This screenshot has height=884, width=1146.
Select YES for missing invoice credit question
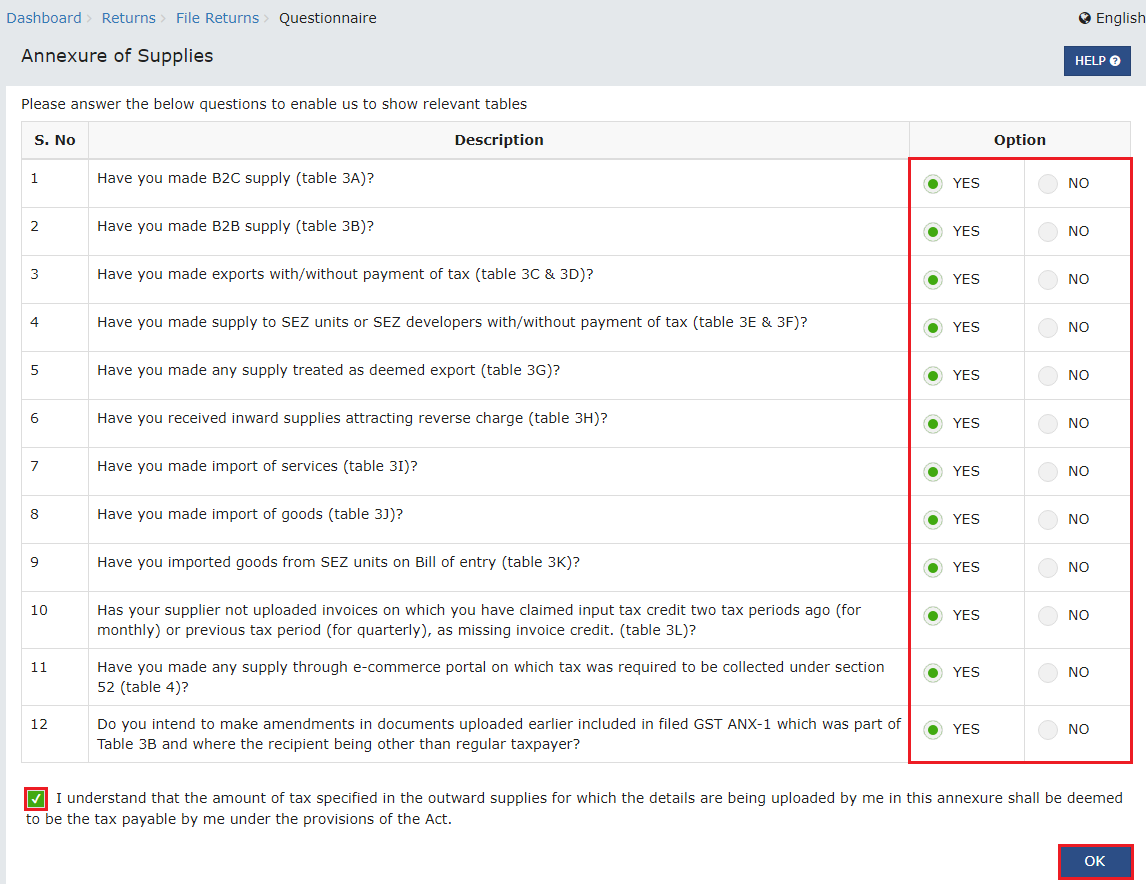pyautogui.click(x=933, y=616)
